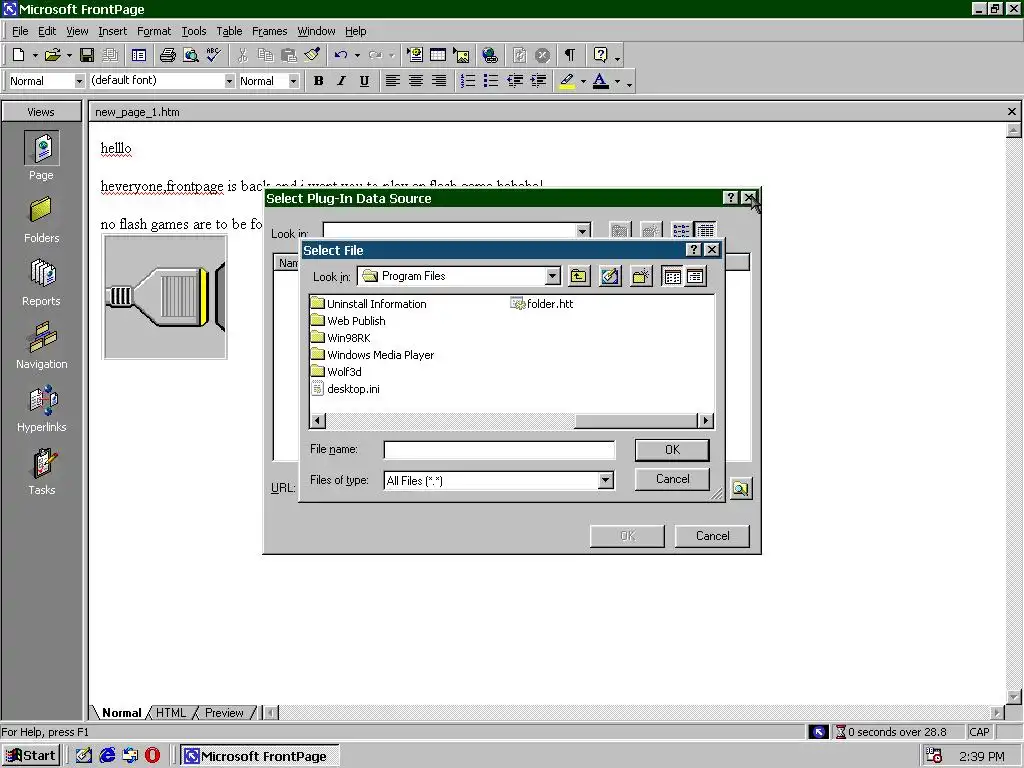Screen dimensions: 1024x768
Task: Open Navigation view in Views bar
Action: pyautogui.click(x=41, y=346)
